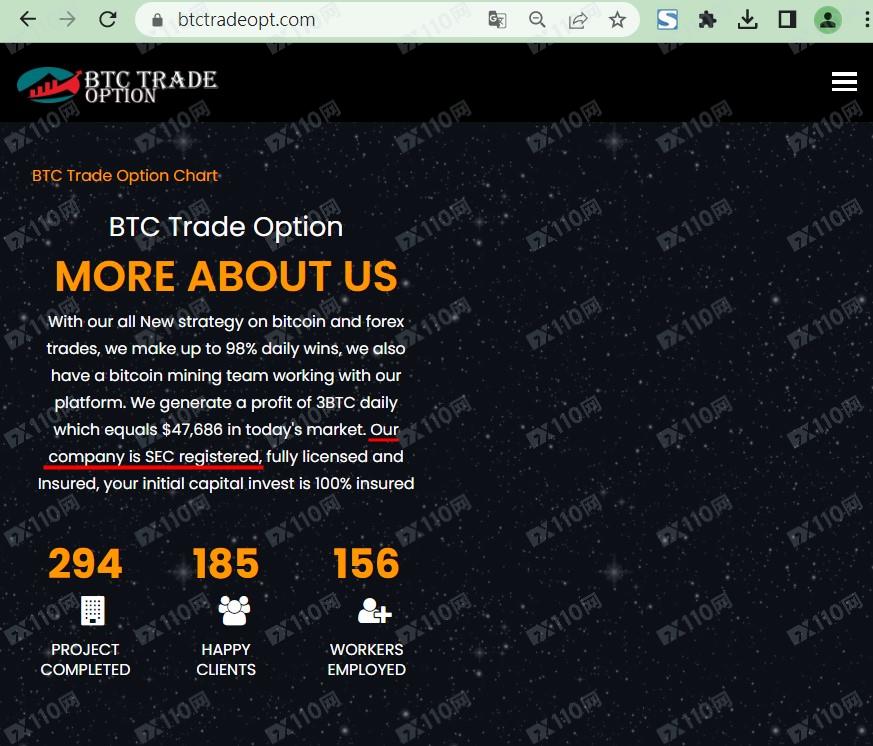Click the 185 counter number

click(x=226, y=563)
